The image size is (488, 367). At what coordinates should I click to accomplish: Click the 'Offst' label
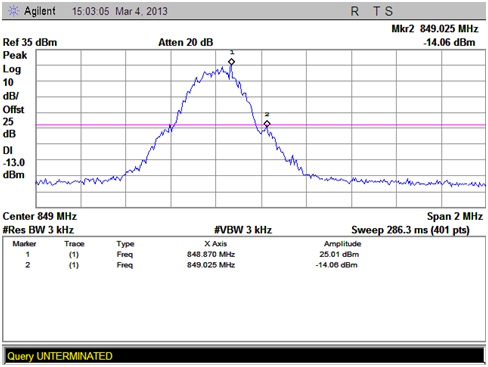pyautogui.click(x=13, y=110)
